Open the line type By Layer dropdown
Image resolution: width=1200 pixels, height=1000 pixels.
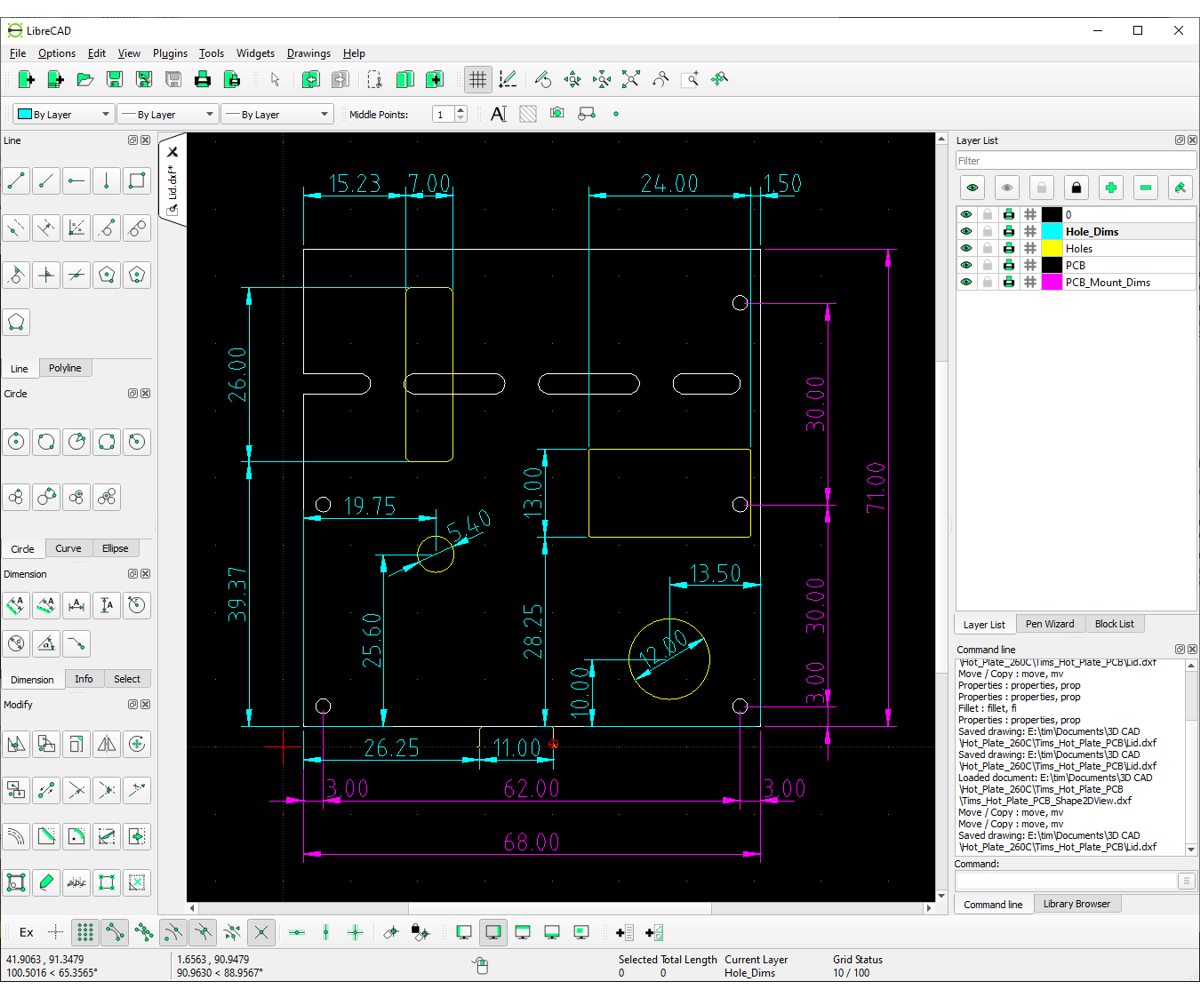277,114
